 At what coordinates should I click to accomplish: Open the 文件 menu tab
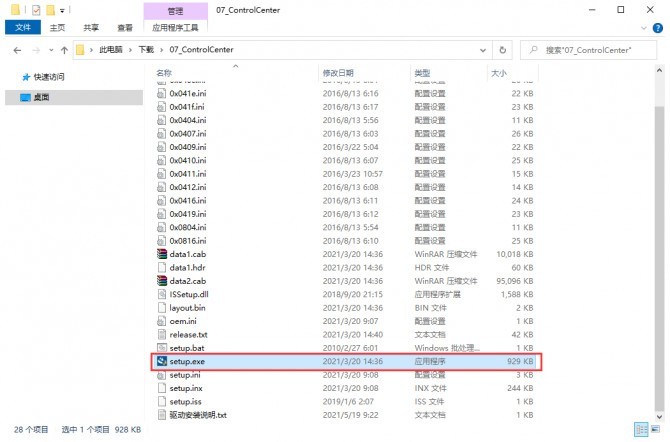tap(23, 28)
